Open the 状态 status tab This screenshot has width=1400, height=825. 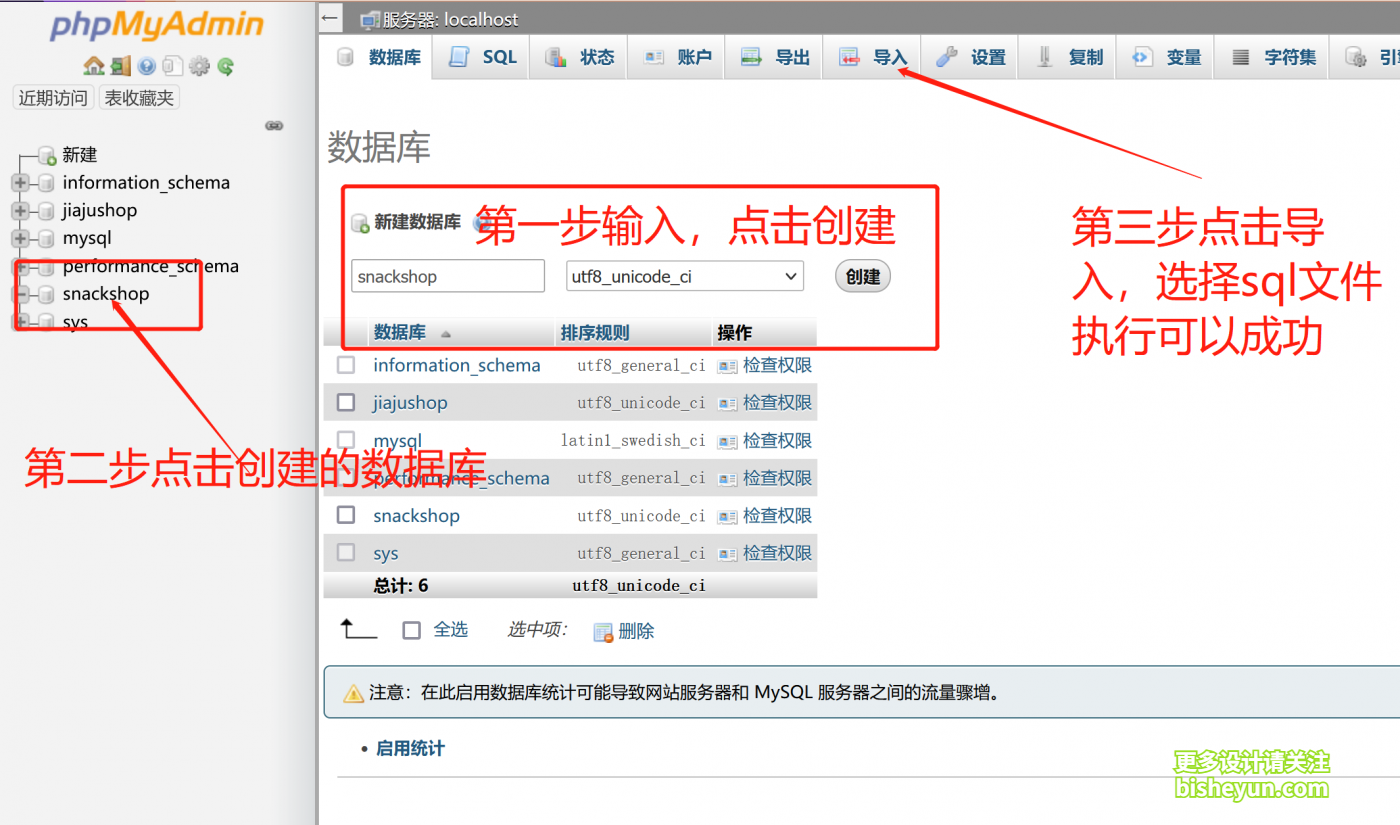(581, 57)
